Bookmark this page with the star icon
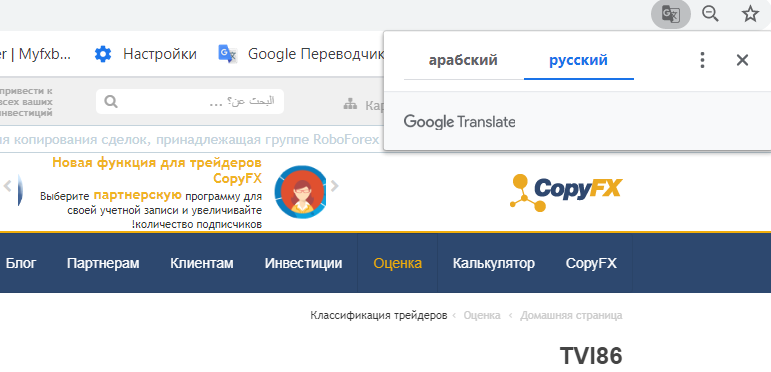 (750, 14)
